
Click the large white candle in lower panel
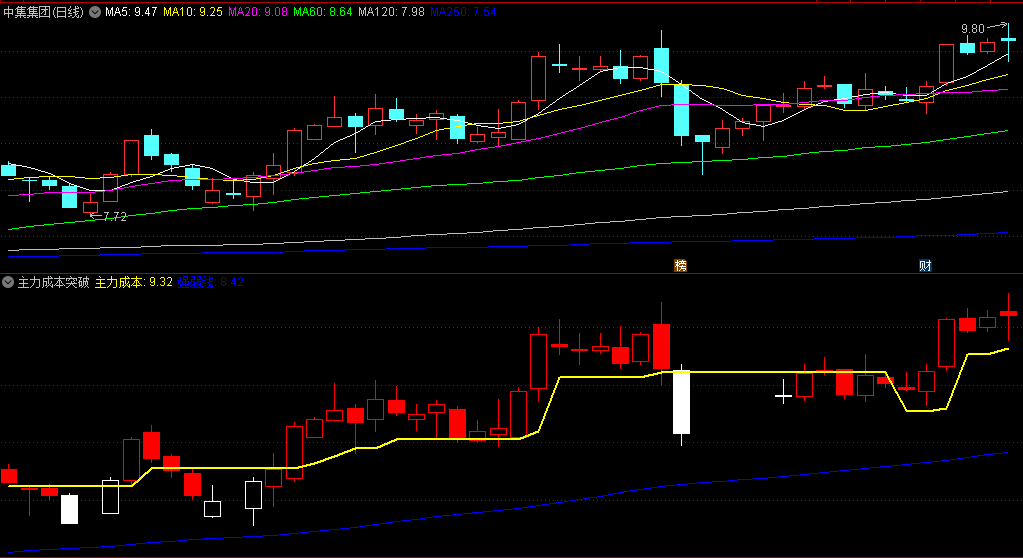681,402
